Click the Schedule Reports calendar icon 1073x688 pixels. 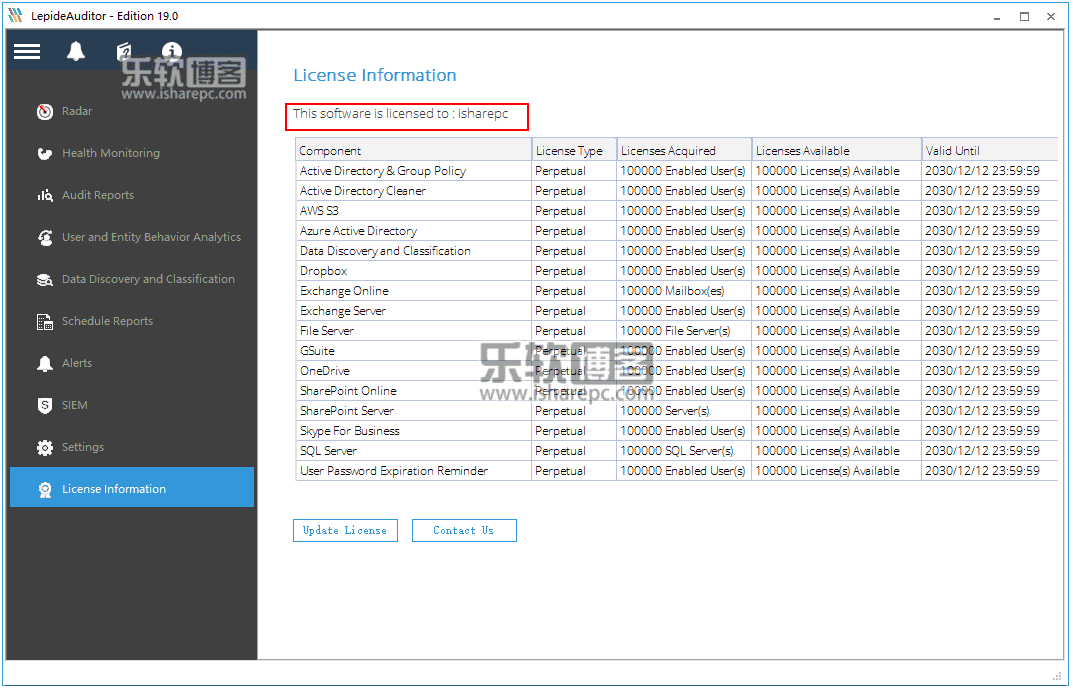(x=45, y=322)
